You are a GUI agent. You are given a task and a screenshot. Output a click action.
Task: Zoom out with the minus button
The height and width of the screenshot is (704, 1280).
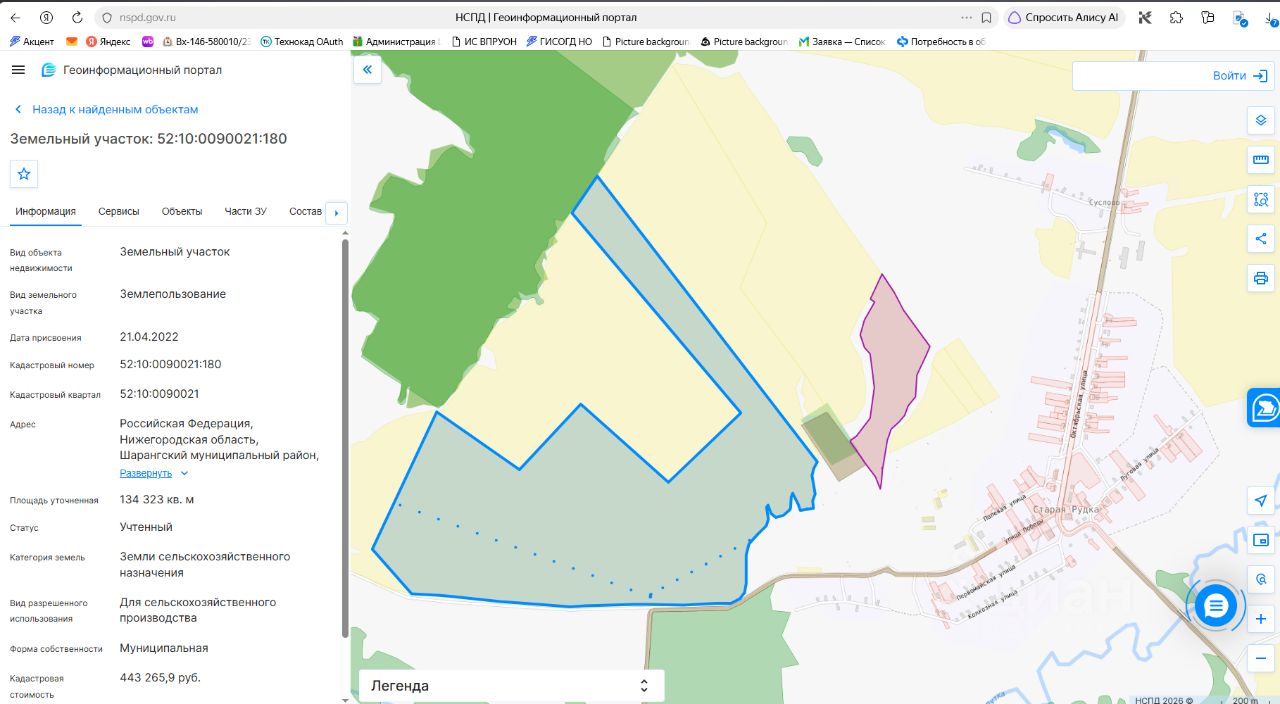tap(1261, 658)
